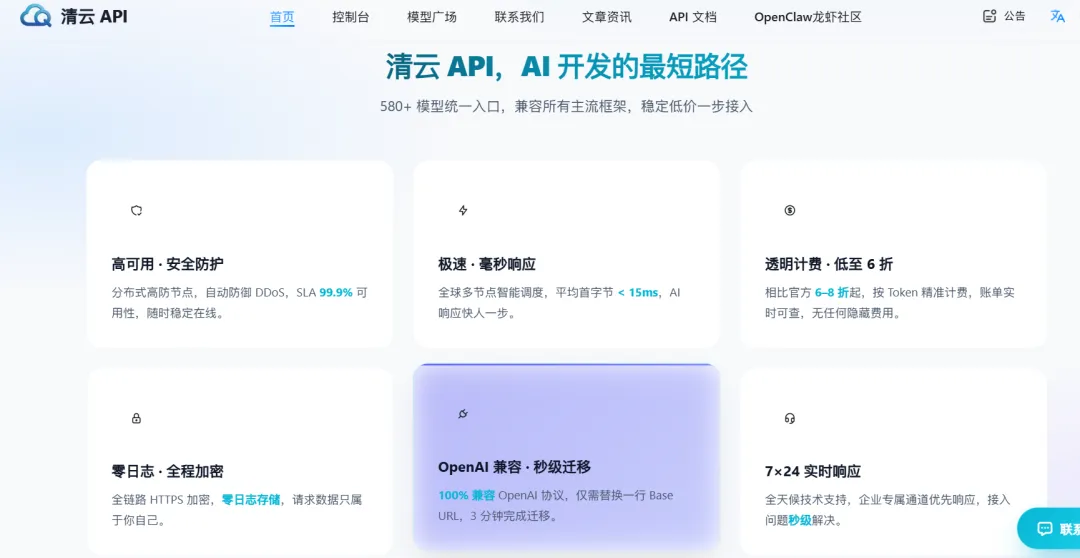This screenshot has height=558, width=1080.
Task: Open the 公告 announcement icon
Action: (x=990, y=17)
